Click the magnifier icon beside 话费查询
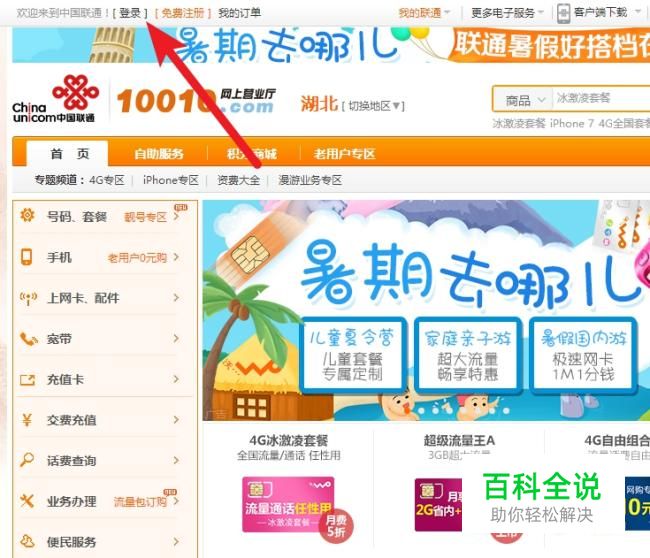 (x=27, y=460)
